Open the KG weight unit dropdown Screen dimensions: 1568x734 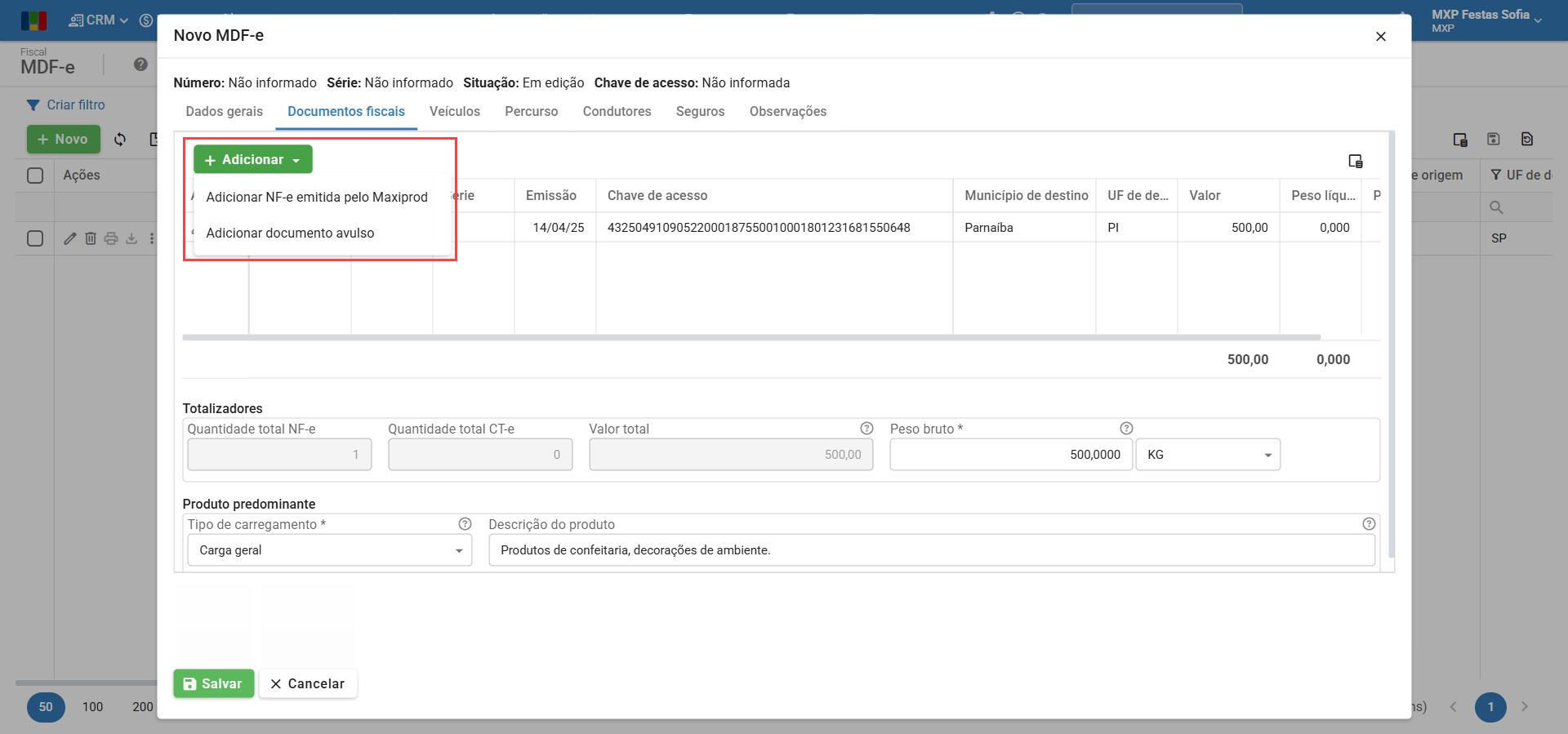1208,455
